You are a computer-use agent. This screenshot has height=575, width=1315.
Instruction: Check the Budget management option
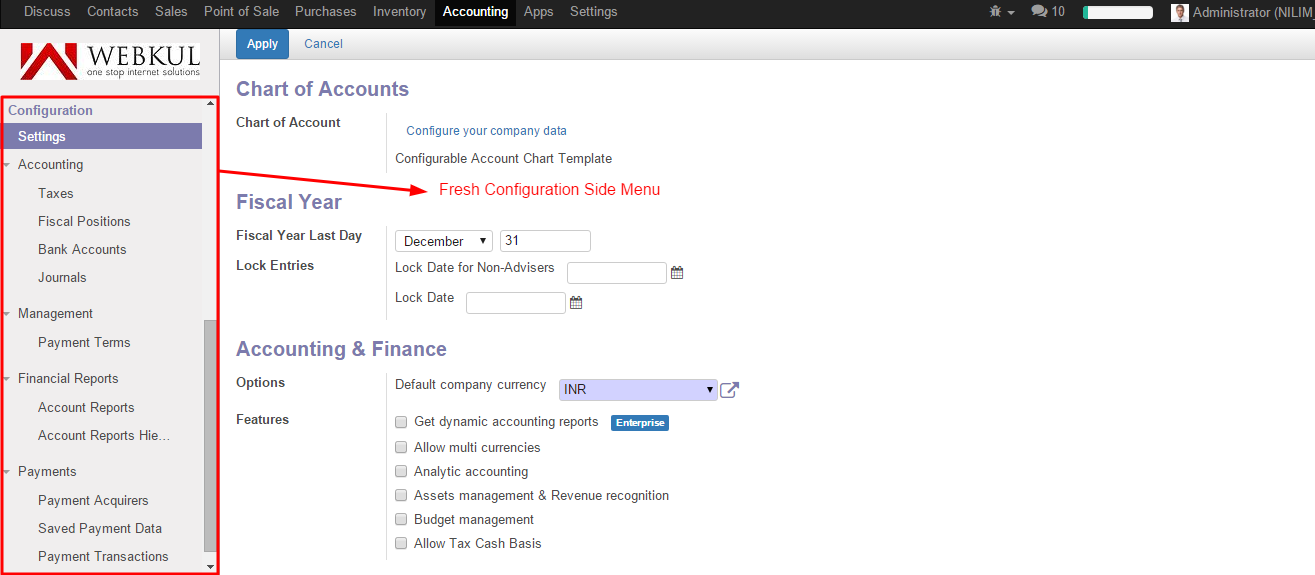(x=401, y=519)
